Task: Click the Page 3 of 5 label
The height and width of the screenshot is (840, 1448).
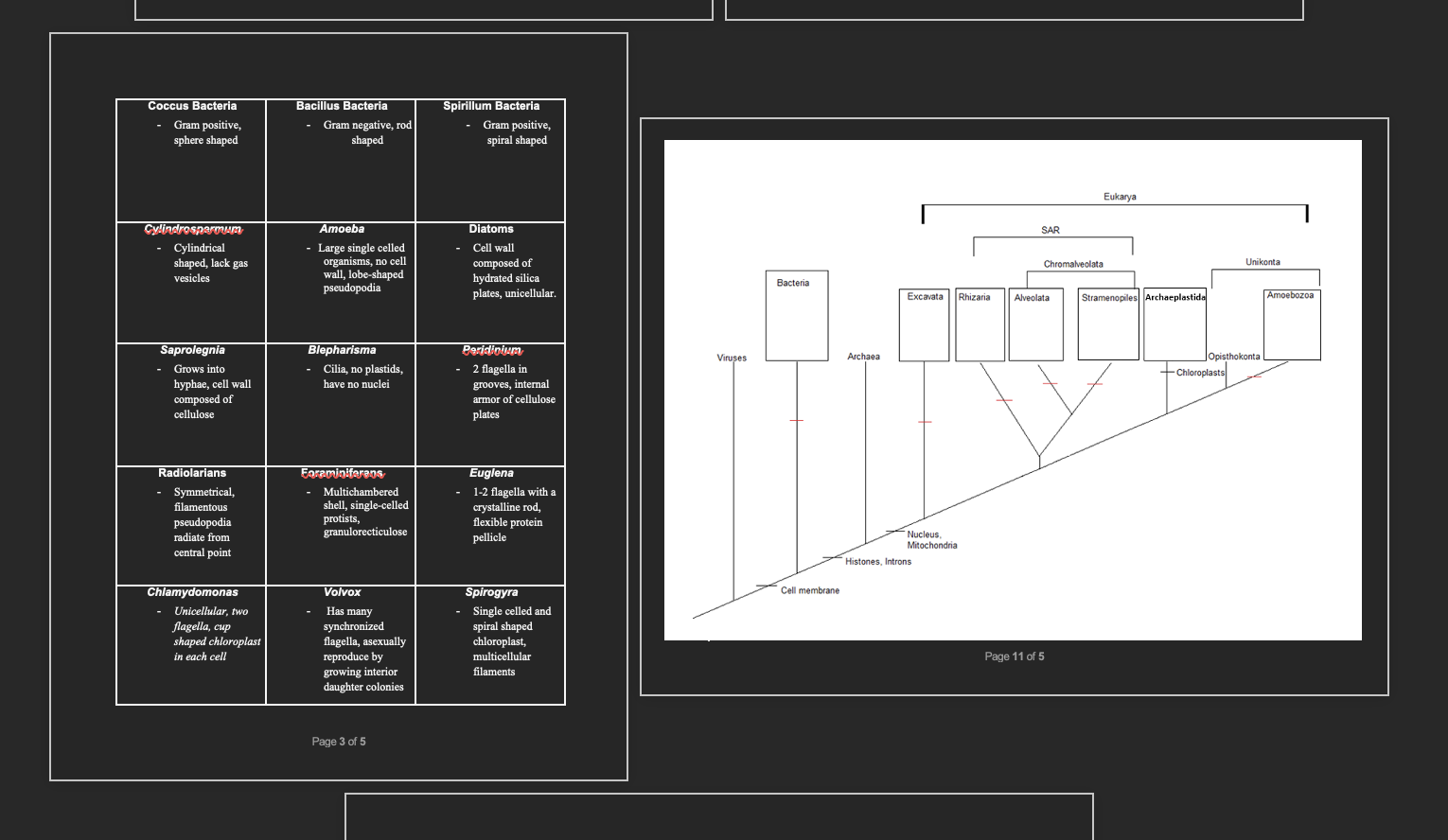Action: click(x=339, y=741)
